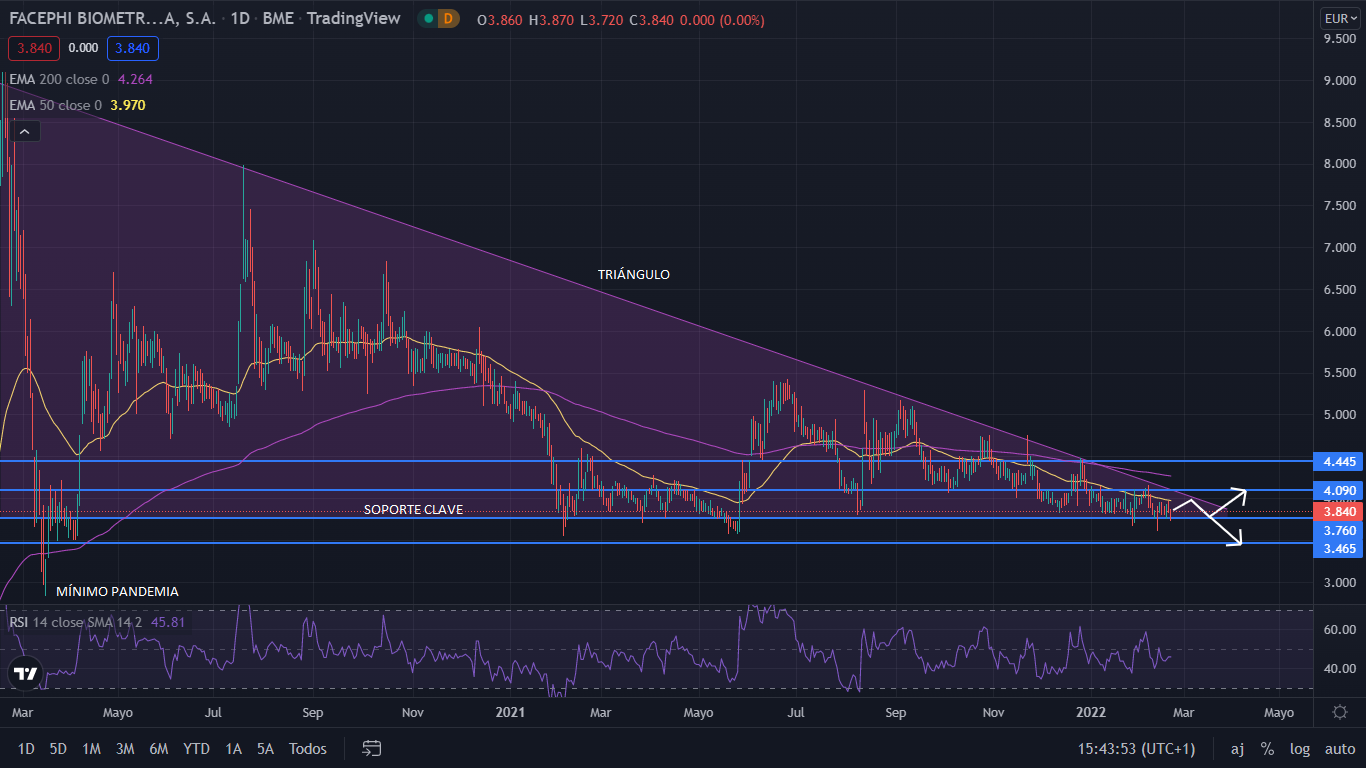
Task: Open the timezone menu at 15:43:53 (UTC+1)
Action: (x=1136, y=748)
